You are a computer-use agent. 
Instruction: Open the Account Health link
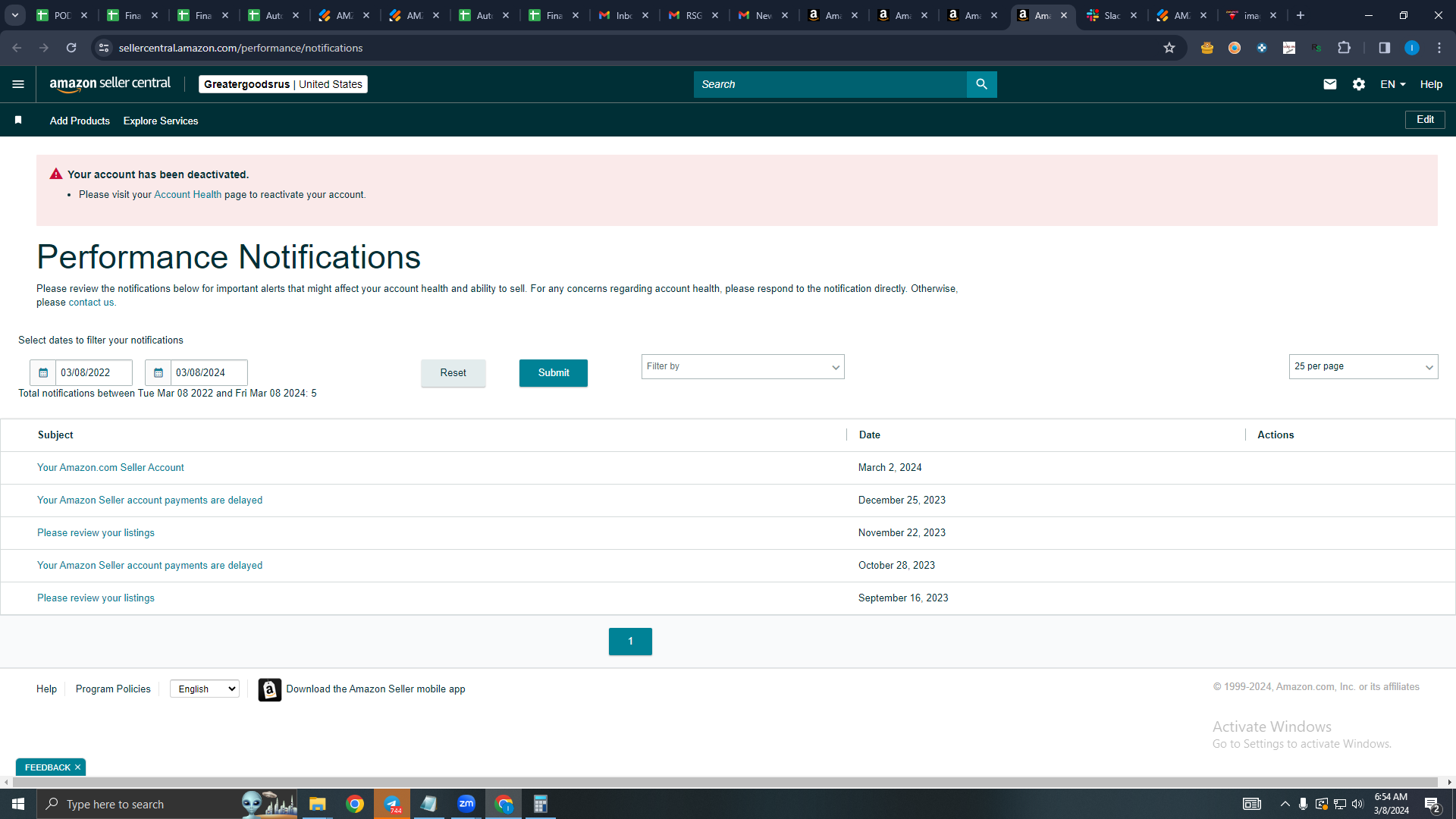point(187,195)
